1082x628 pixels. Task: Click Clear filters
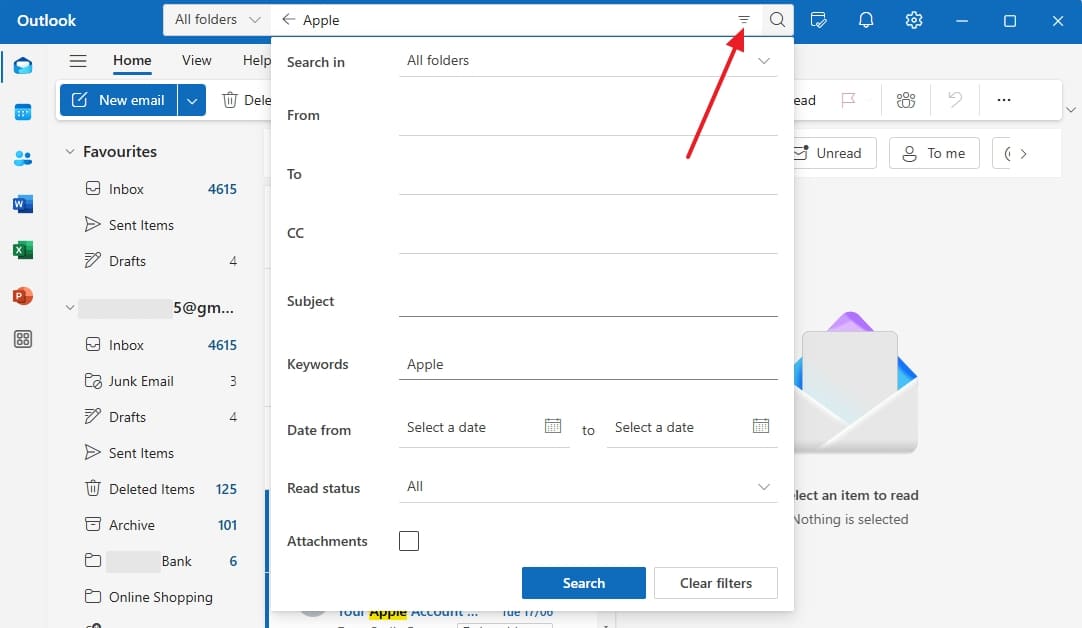pyautogui.click(x=715, y=583)
